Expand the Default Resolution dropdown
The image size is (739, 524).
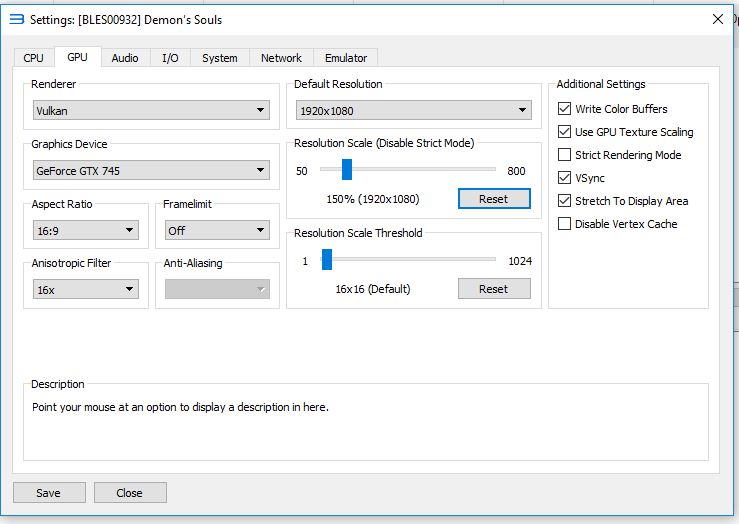pos(413,111)
